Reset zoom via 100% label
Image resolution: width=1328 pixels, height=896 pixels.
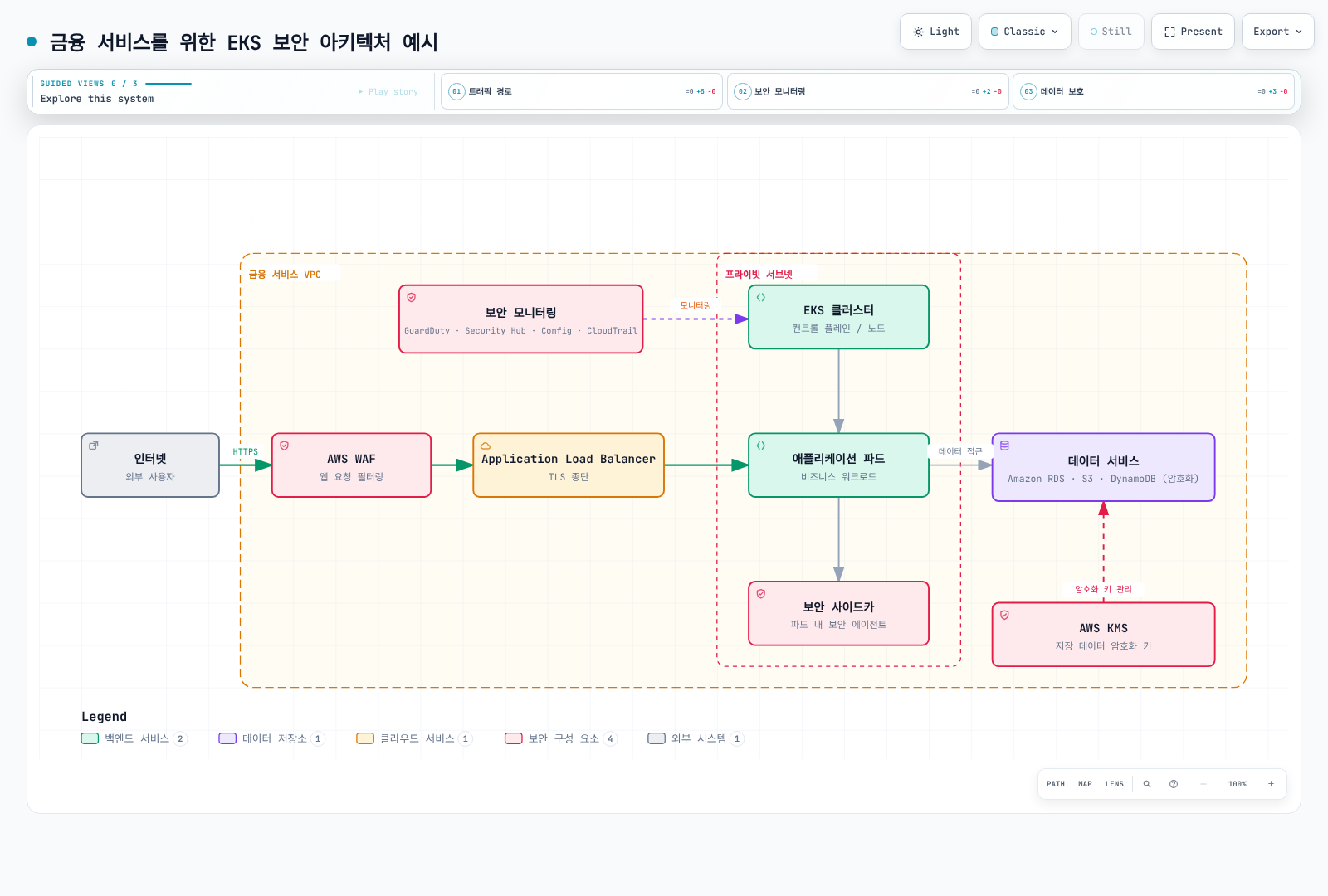point(1238,784)
